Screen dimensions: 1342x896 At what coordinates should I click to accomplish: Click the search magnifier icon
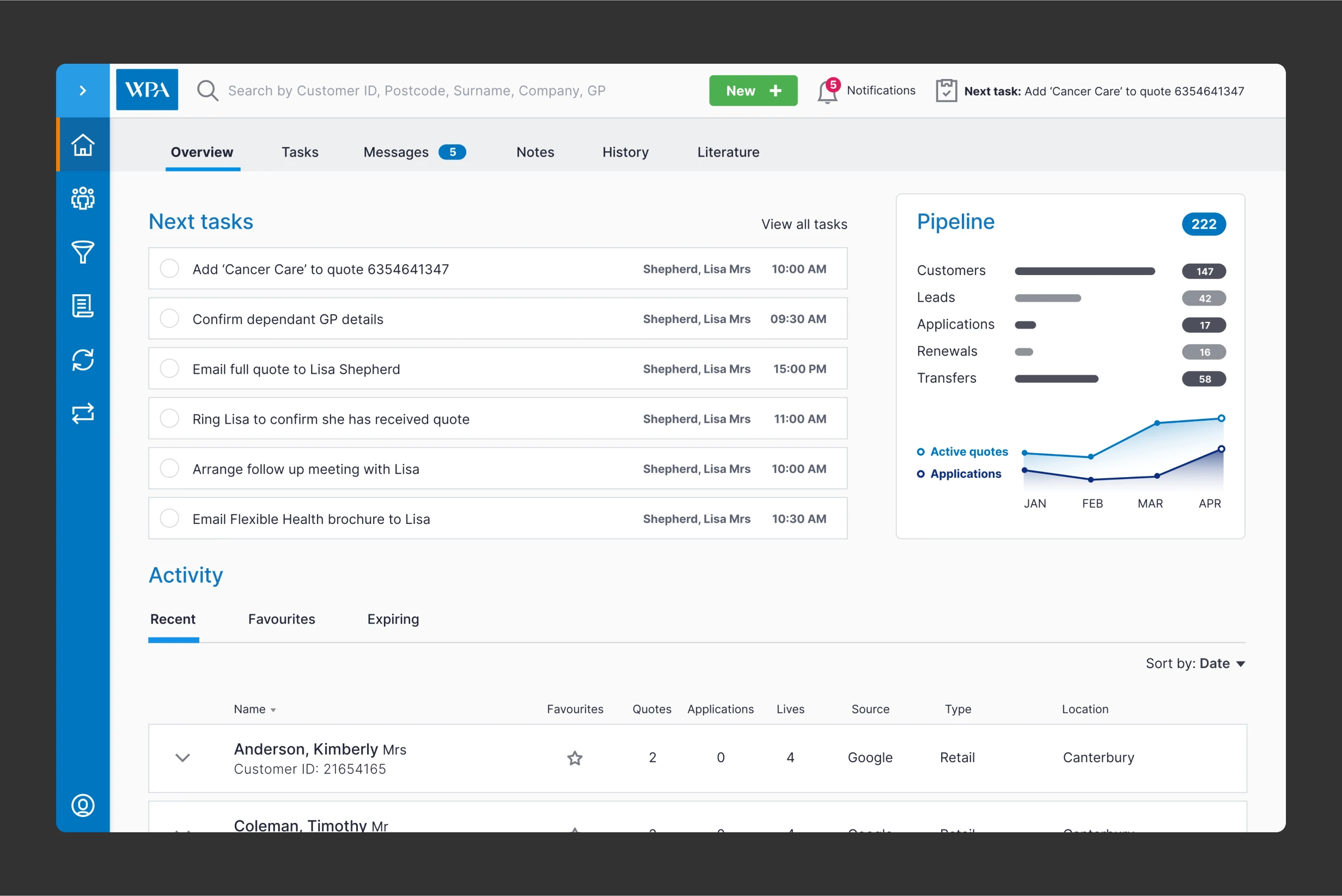coord(208,90)
